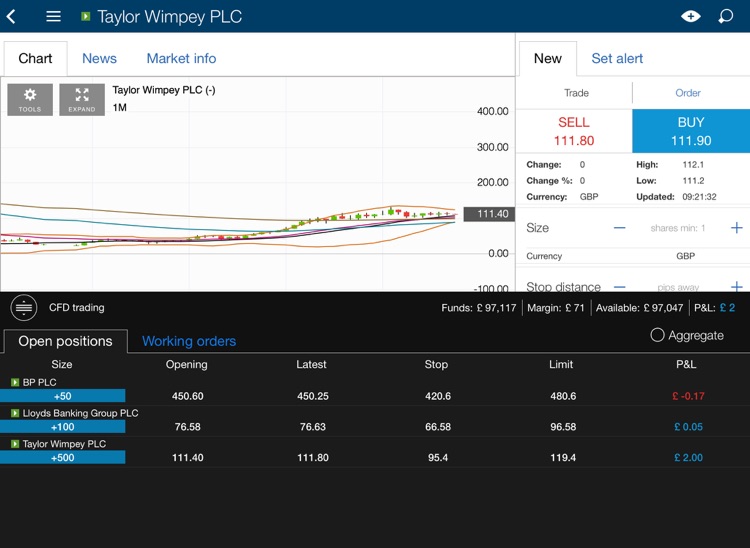
Task: Tap the Margin £ 71 summary
Action: 556,307
